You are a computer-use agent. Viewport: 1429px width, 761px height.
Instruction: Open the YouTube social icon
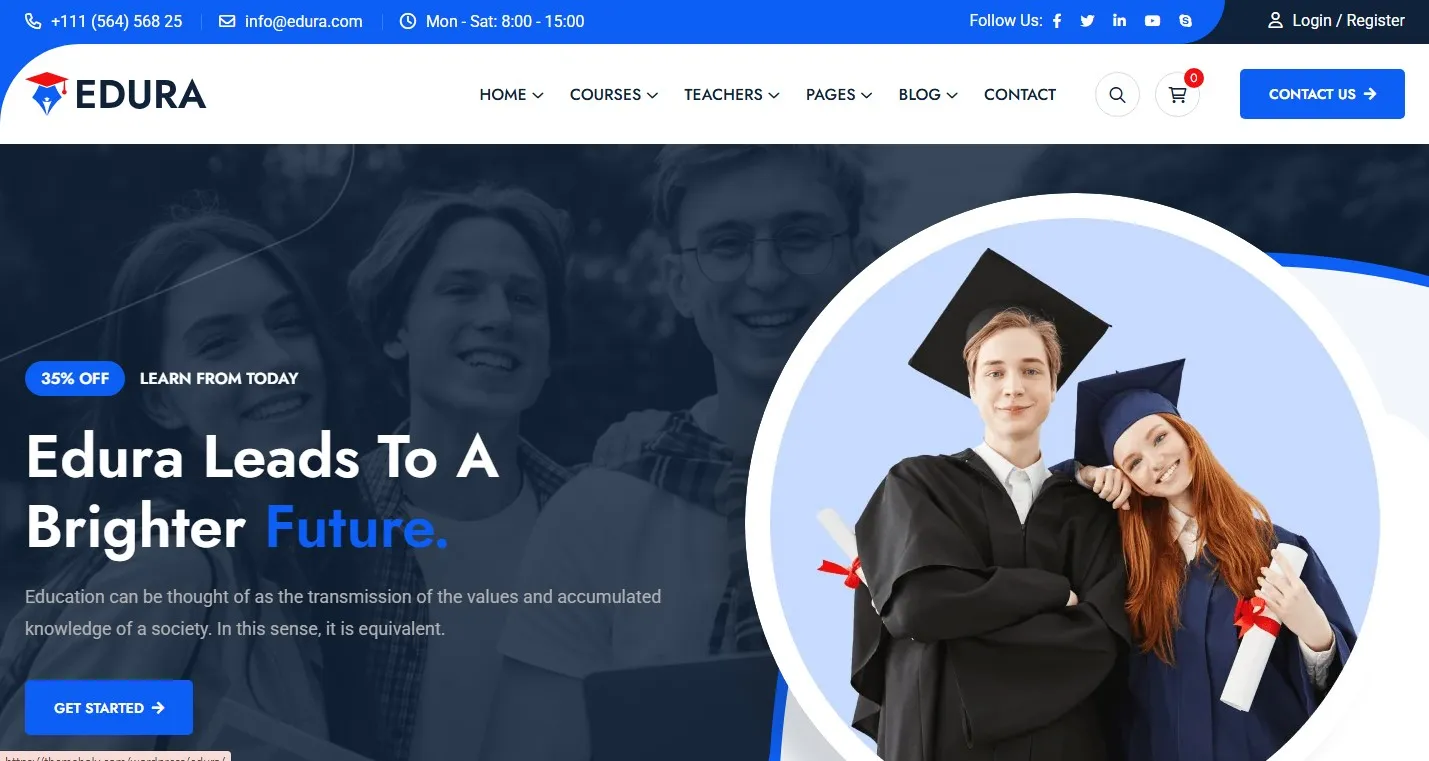click(1153, 21)
